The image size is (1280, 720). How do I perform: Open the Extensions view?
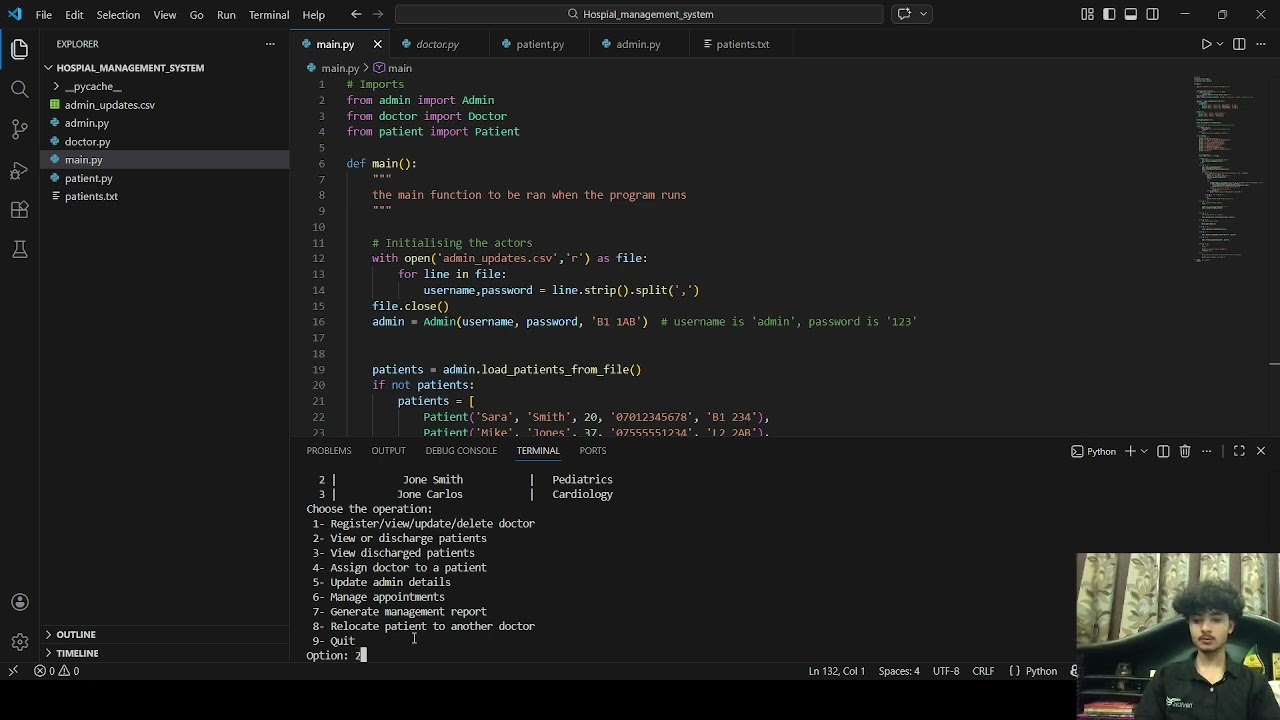[19, 210]
